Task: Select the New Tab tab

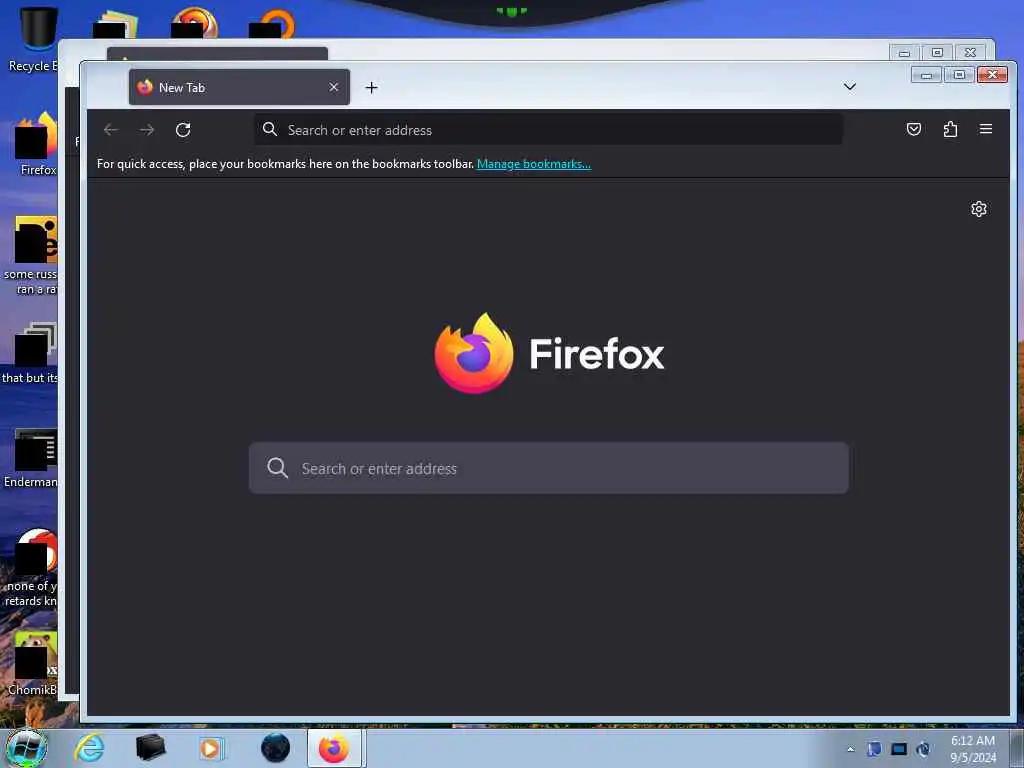Action: pos(239,87)
